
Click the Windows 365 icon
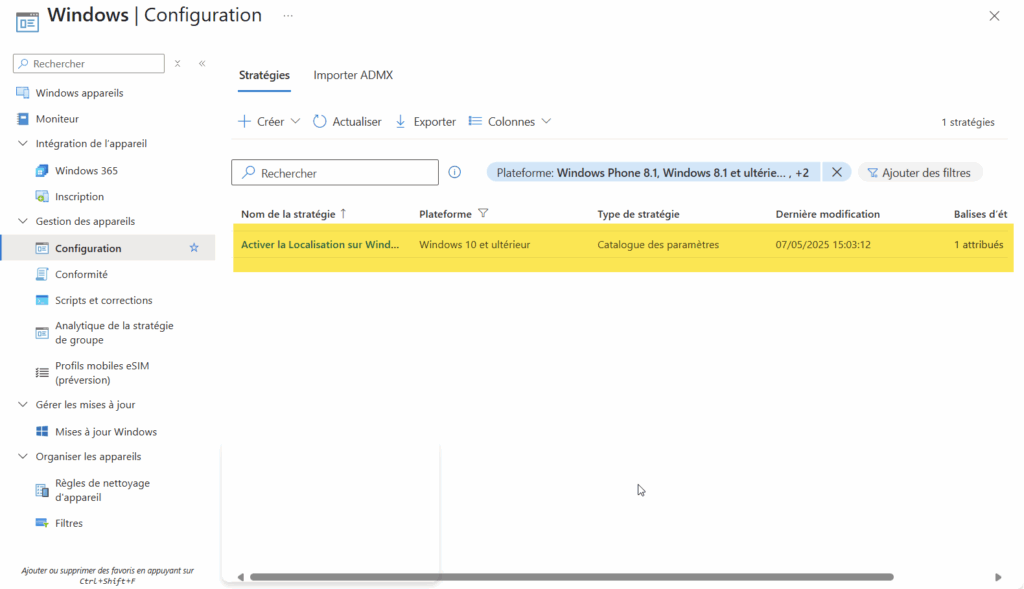coord(42,170)
